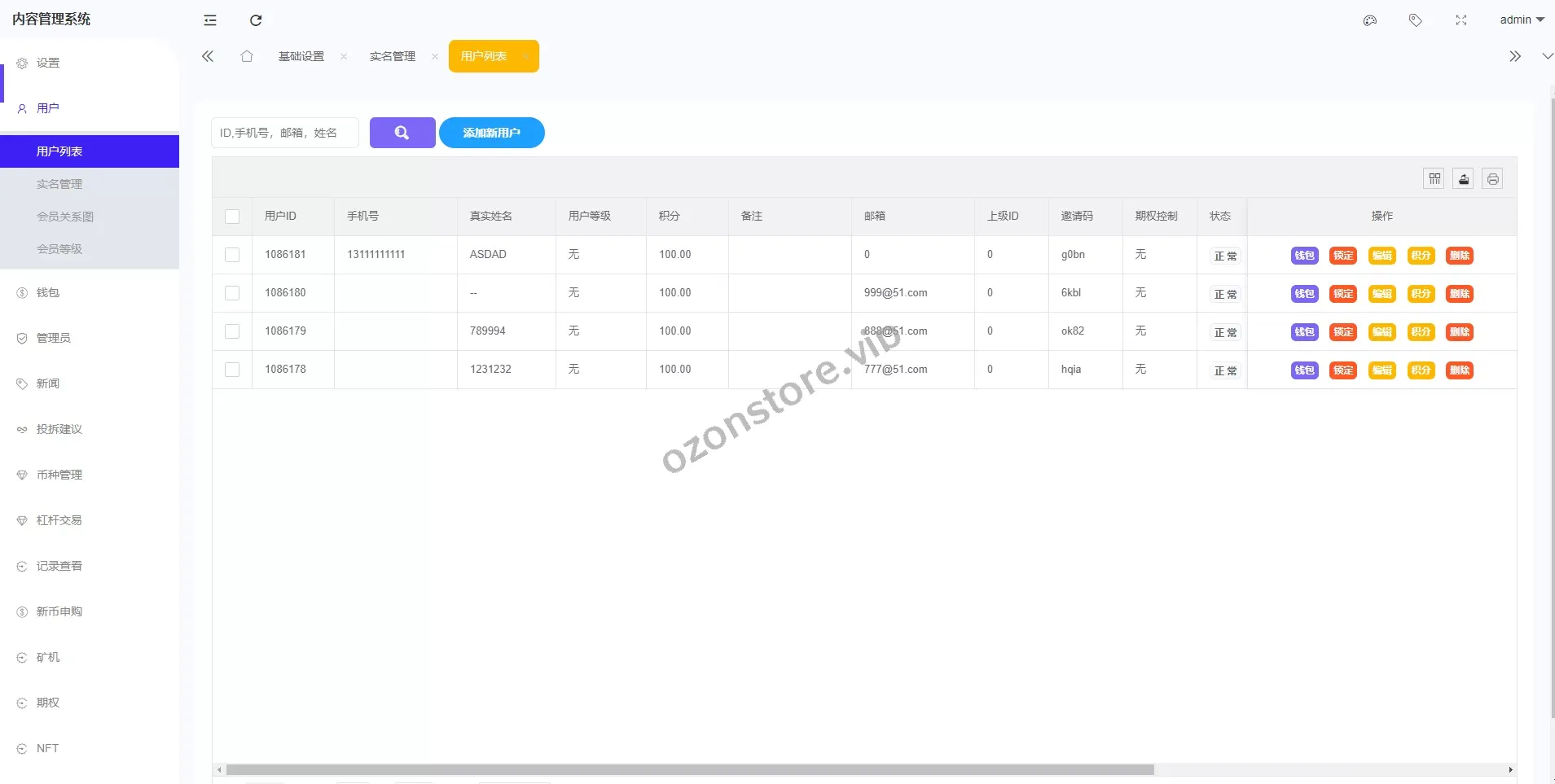
Task: Open 会员关系图 in the sidebar submenu
Action: point(65,217)
